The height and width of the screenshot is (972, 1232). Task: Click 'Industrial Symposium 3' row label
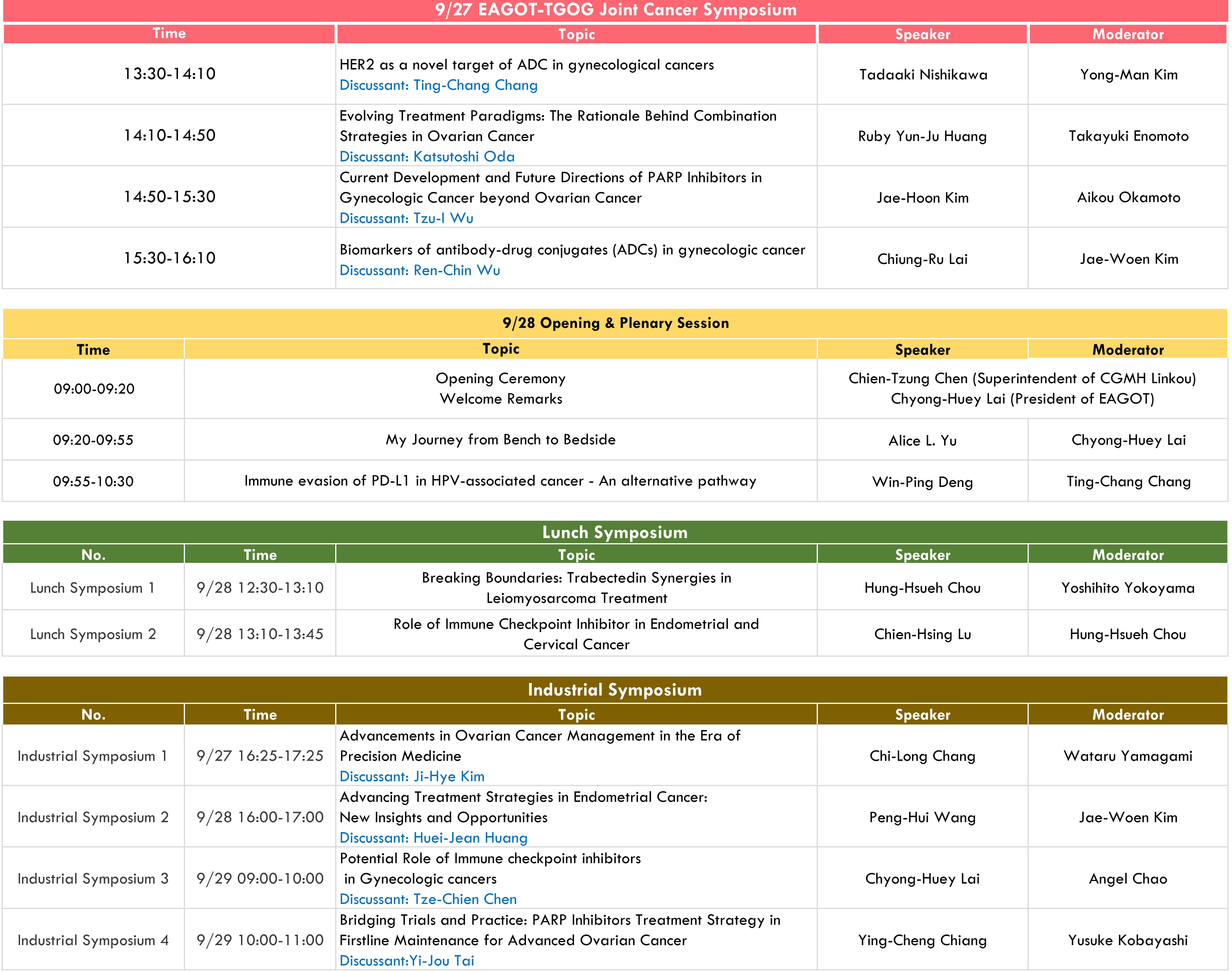click(x=93, y=879)
